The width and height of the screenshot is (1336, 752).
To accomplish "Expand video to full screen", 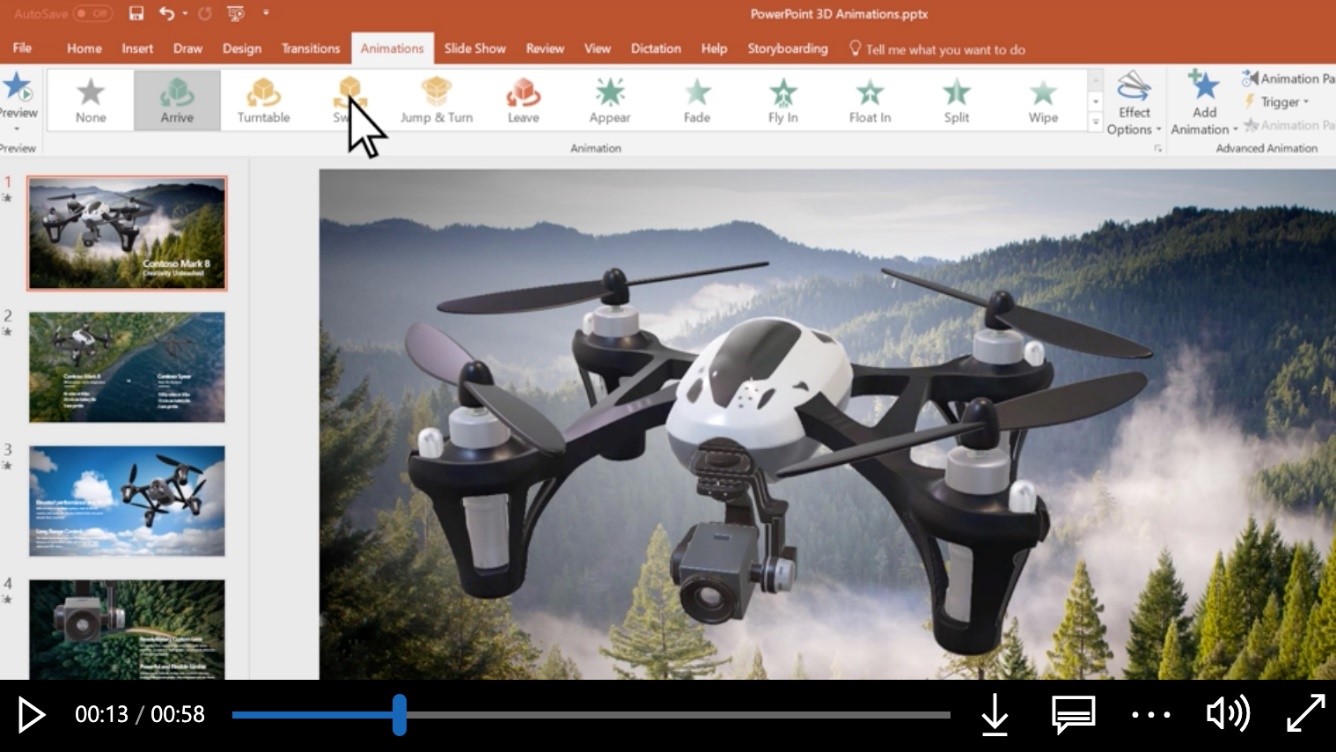I will point(1305,714).
